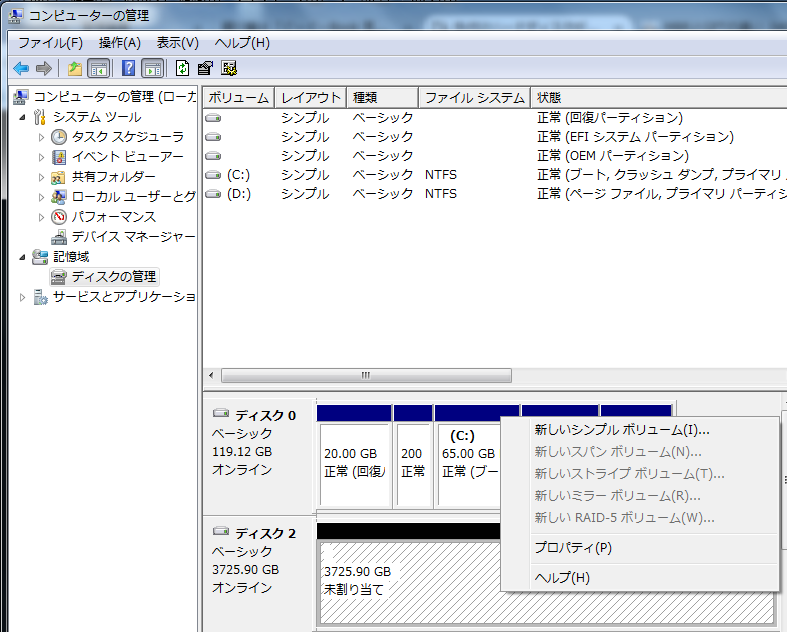The image size is (787, 632).
Task: Open the 操作(A) menu
Action: [x=119, y=43]
